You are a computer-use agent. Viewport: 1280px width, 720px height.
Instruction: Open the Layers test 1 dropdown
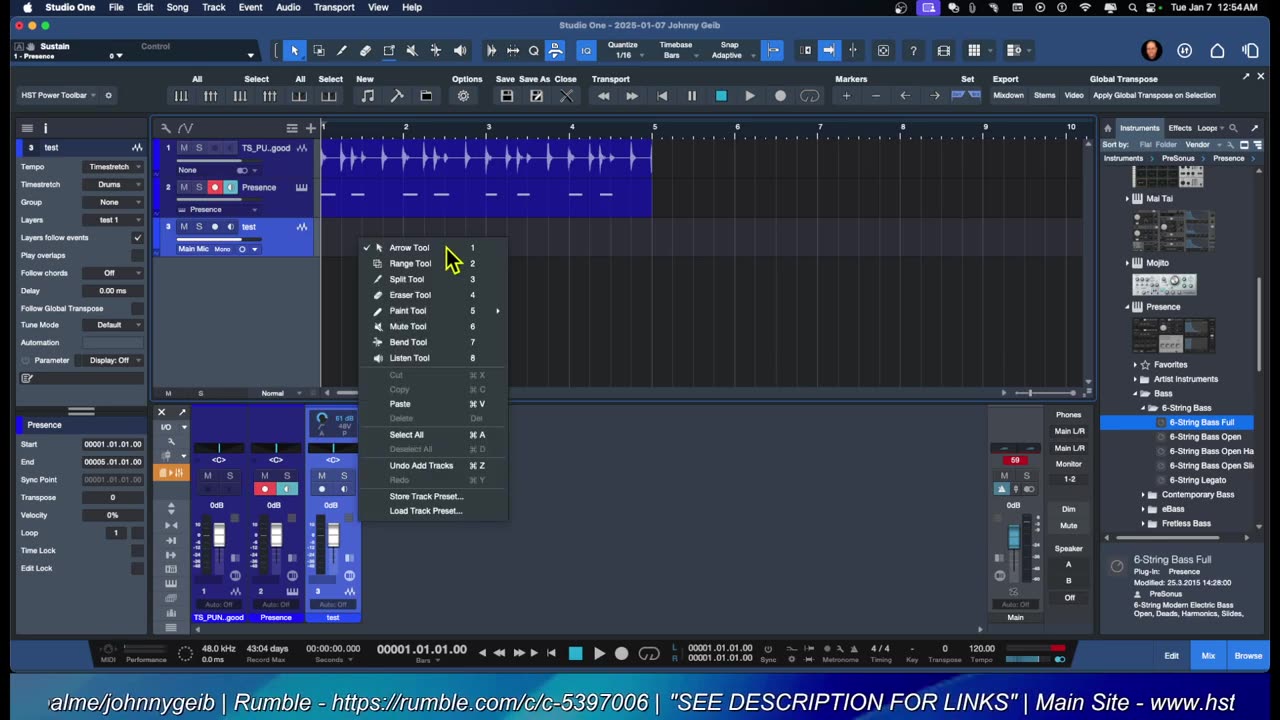114,220
